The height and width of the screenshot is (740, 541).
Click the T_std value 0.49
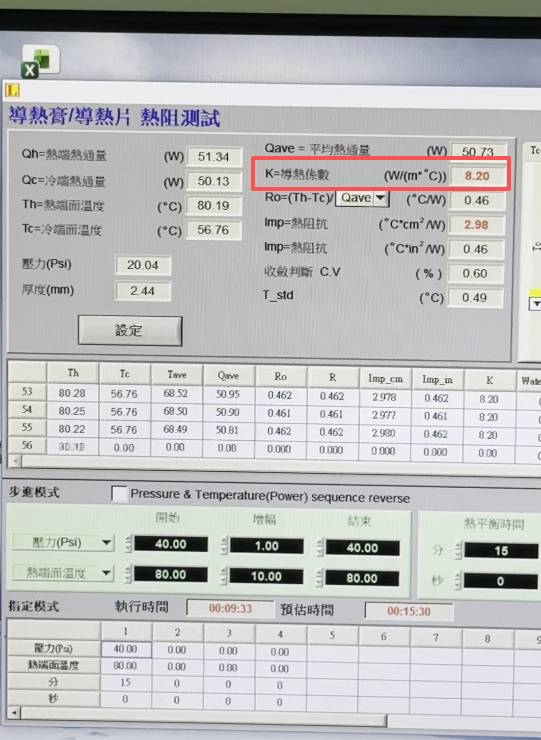coord(475,298)
